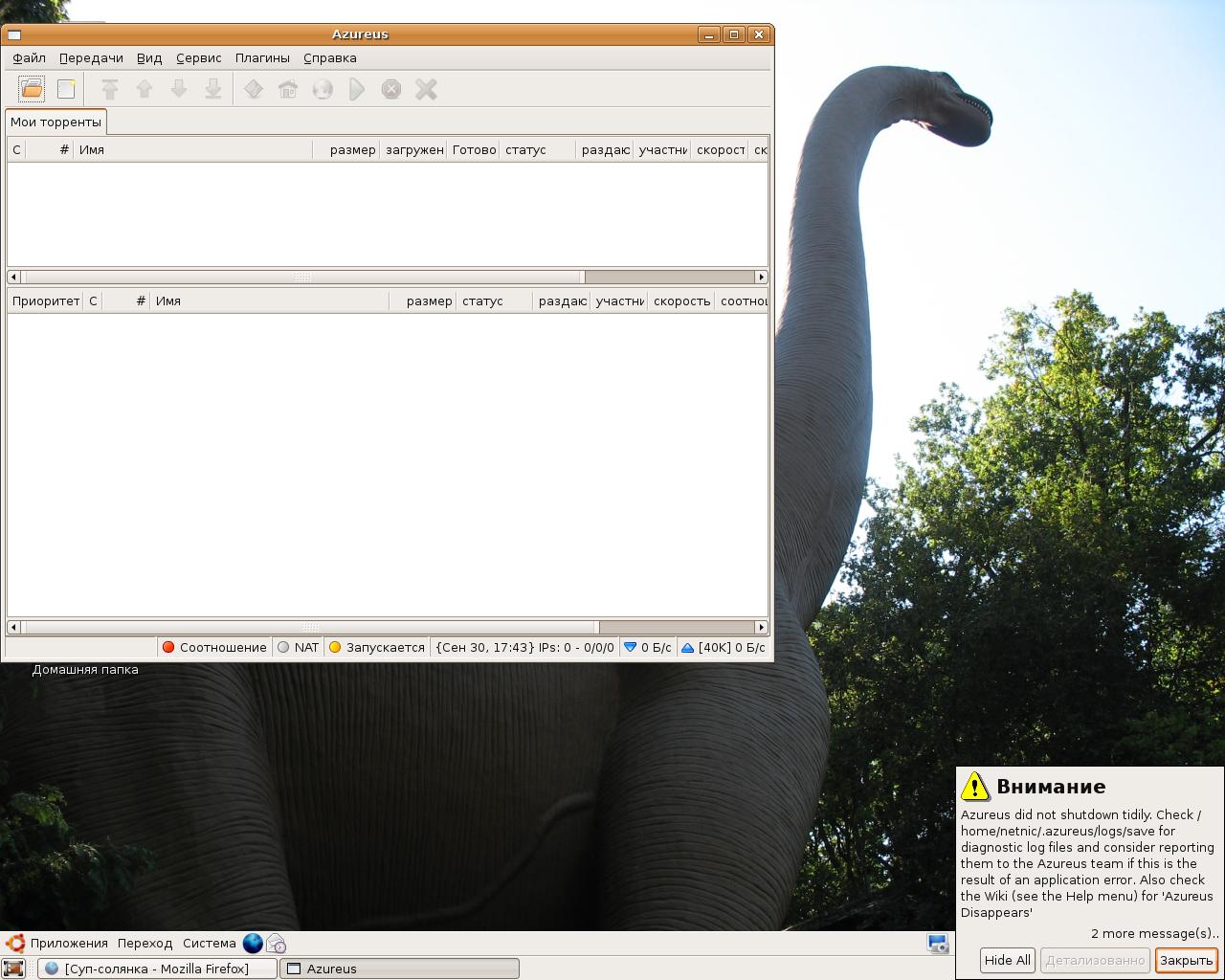Open the Evolution mail launcher icon
1225x980 pixels.
(276, 943)
